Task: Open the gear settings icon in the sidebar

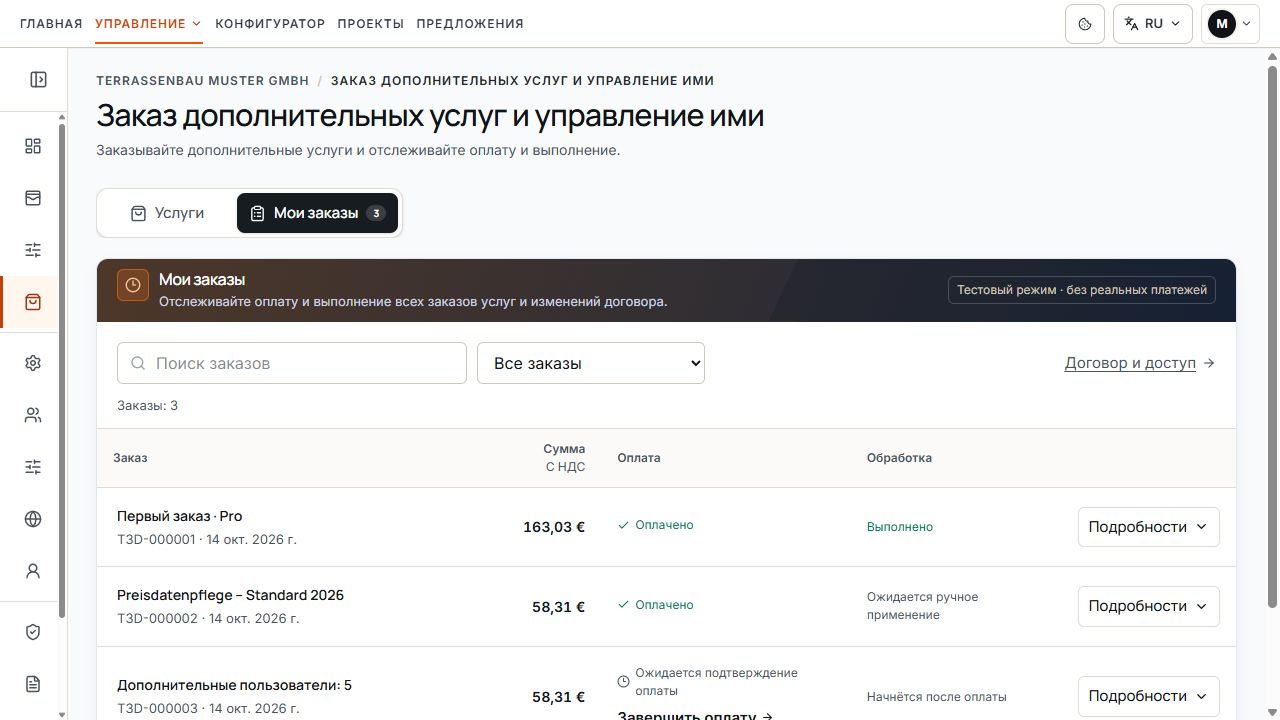Action: tap(33, 363)
